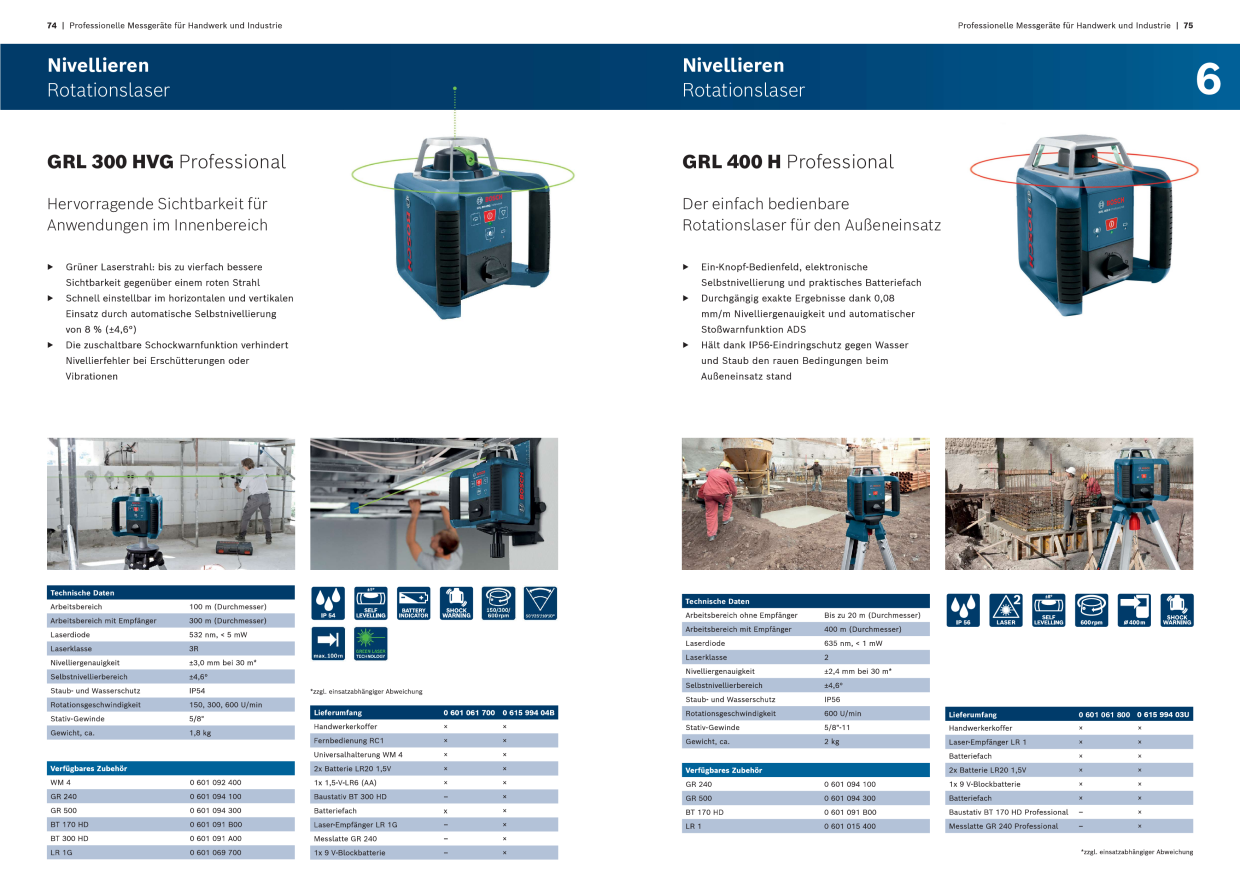Click the battery indicator icon

pos(413,603)
